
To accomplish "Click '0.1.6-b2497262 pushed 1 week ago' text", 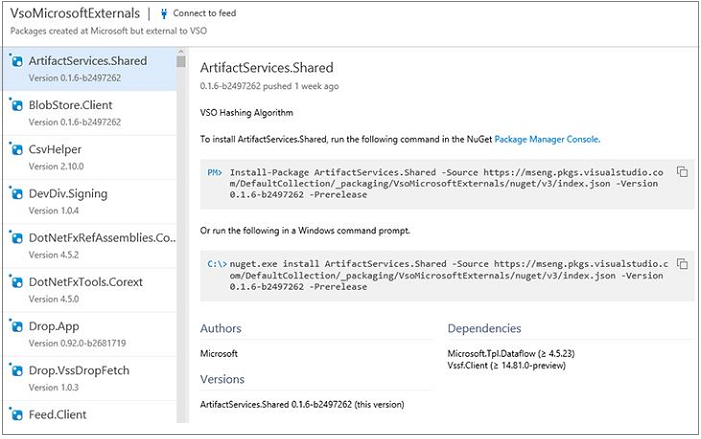I will click(x=269, y=86).
